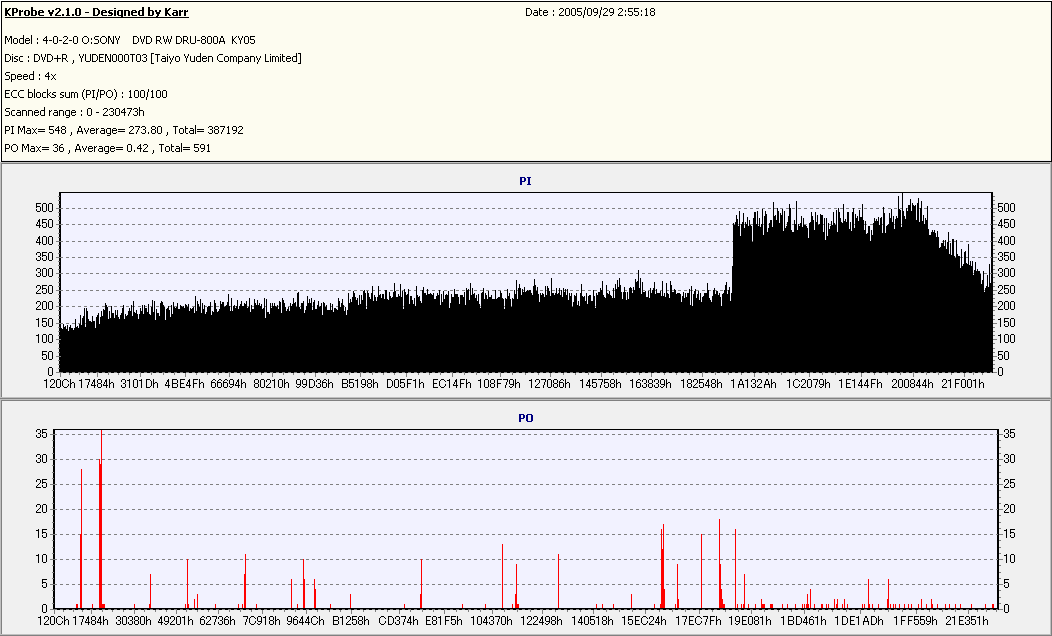Click the 163839h axis label

click(x=650, y=384)
